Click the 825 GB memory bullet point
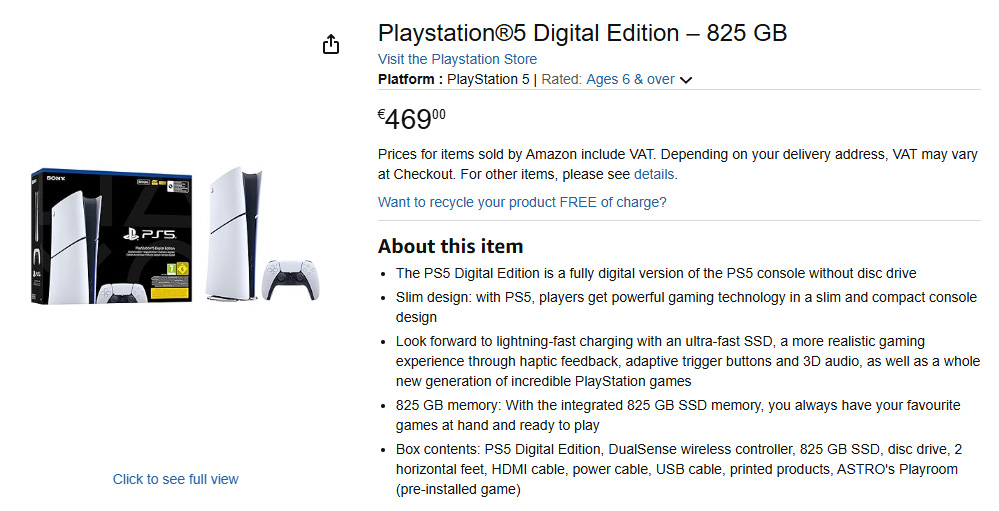This screenshot has height=511, width=999. point(677,415)
